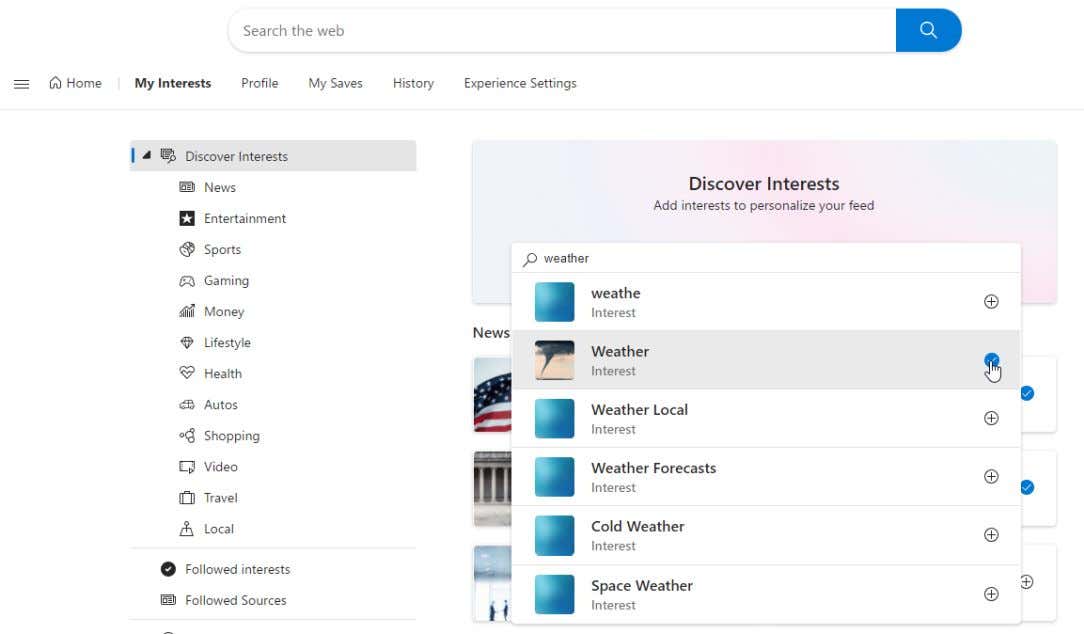Go to the History tab
Screen dimensions: 1084x634
pyautogui.click(x=413, y=83)
